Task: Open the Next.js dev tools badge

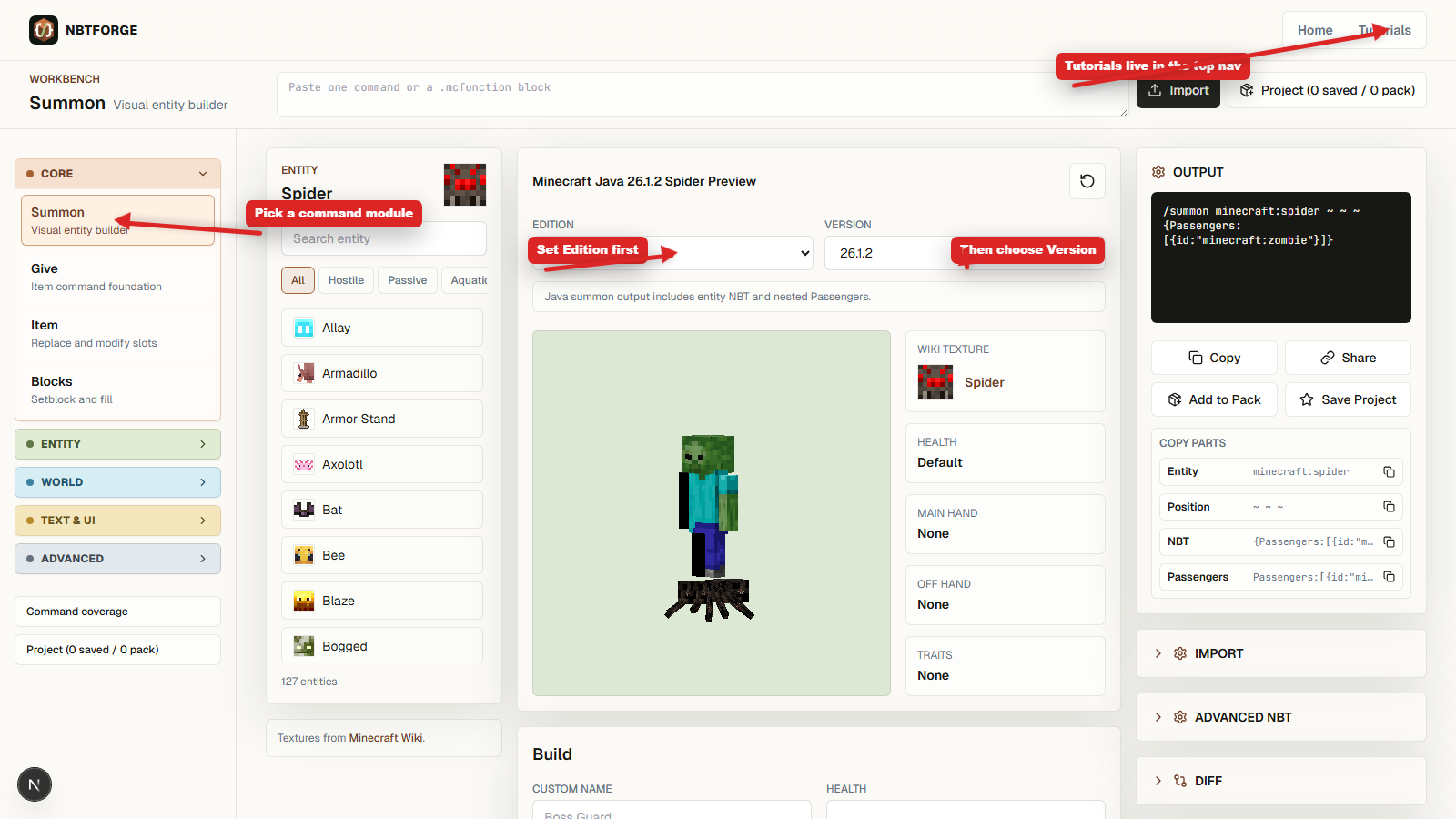Action: pyautogui.click(x=35, y=784)
